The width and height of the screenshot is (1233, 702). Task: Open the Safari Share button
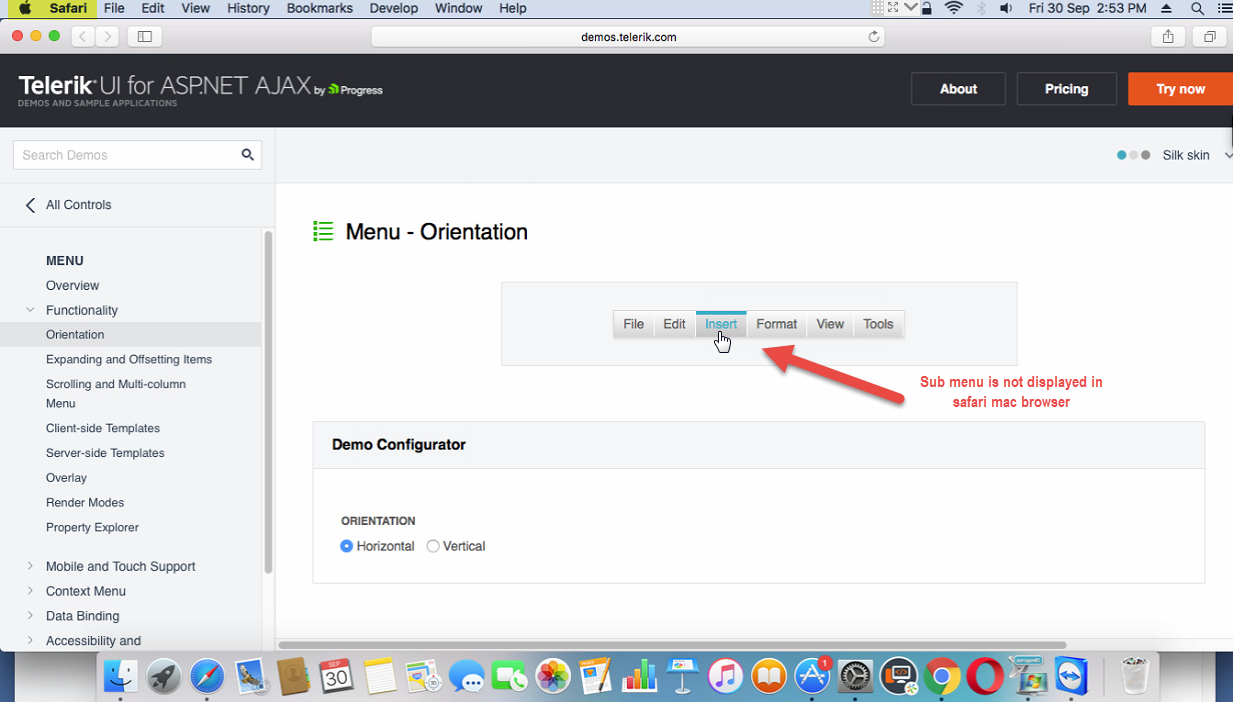pyautogui.click(x=1168, y=36)
